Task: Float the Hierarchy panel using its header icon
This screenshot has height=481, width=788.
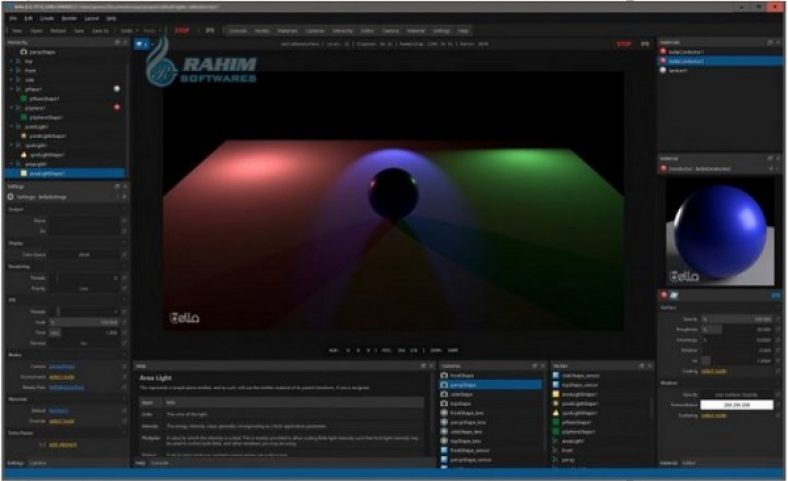Action: (x=117, y=43)
